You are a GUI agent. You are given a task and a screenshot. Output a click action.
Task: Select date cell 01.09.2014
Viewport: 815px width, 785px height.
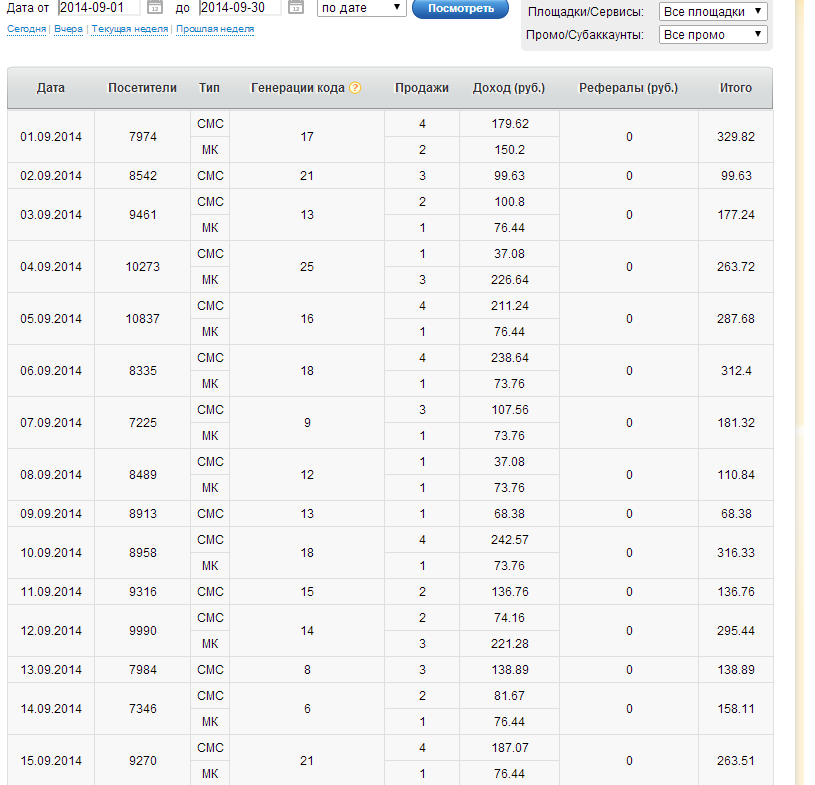pyautogui.click(x=51, y=137)
